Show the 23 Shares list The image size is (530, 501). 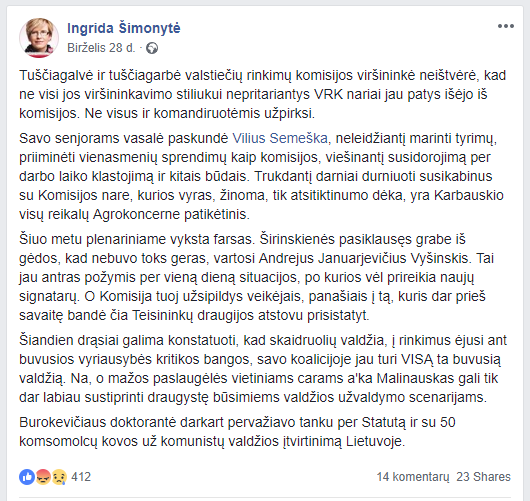coord(483,477)
